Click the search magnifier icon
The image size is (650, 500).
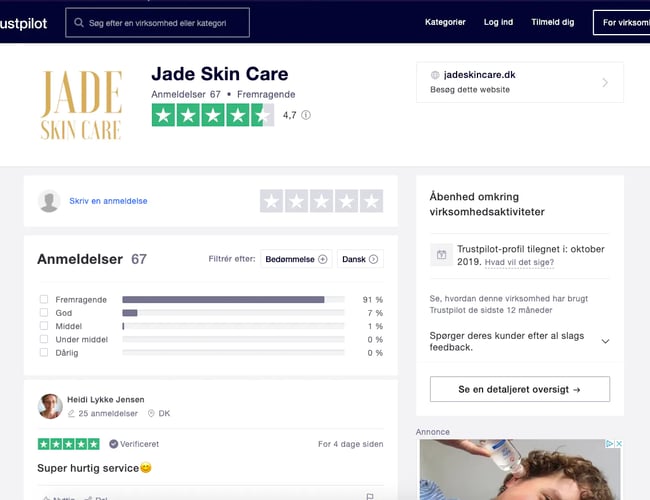tap(79, 23)
